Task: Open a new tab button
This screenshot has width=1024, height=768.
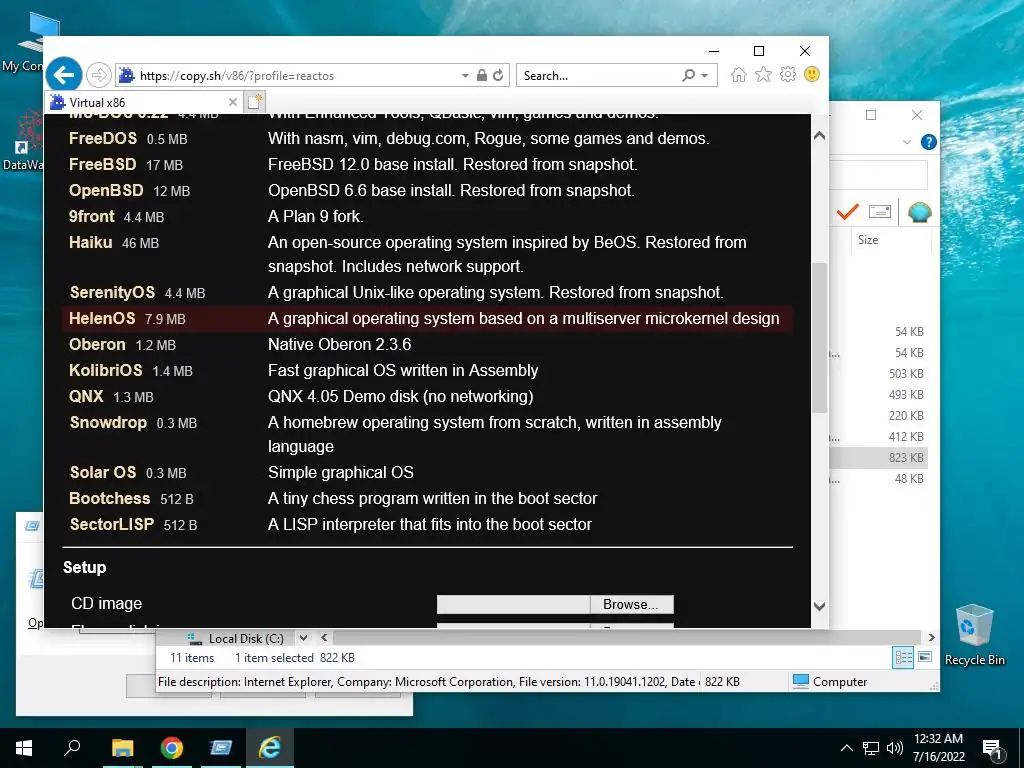Action: pyautogui.click(x=254, y=102)
